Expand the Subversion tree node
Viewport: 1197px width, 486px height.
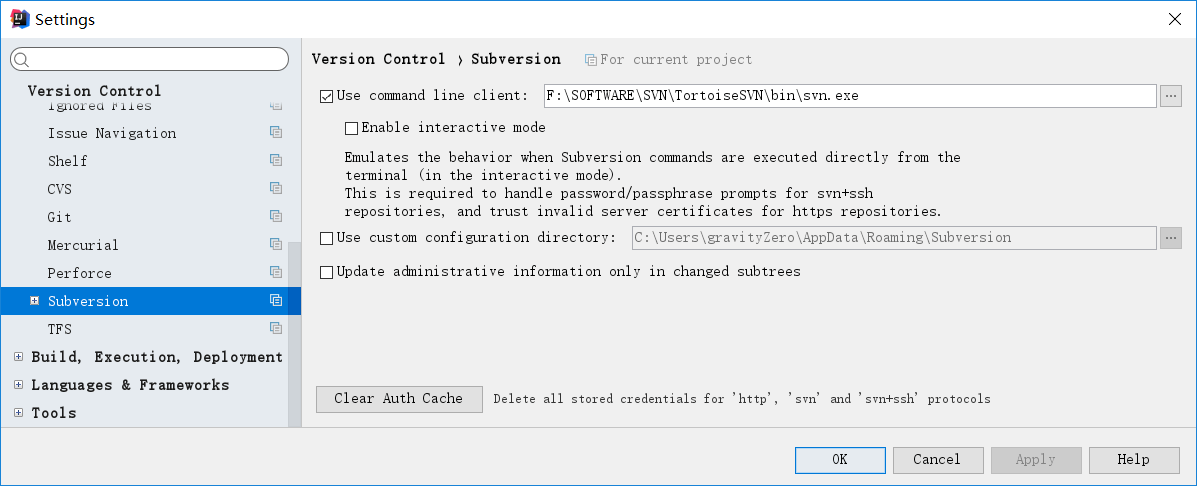click(x=34, y=301)
